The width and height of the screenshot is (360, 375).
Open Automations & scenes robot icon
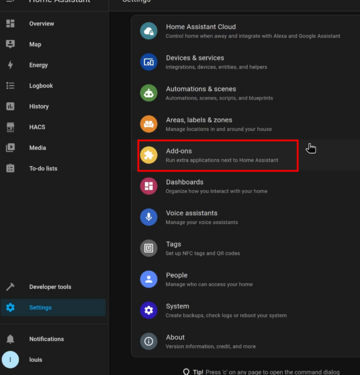[149, 93]
